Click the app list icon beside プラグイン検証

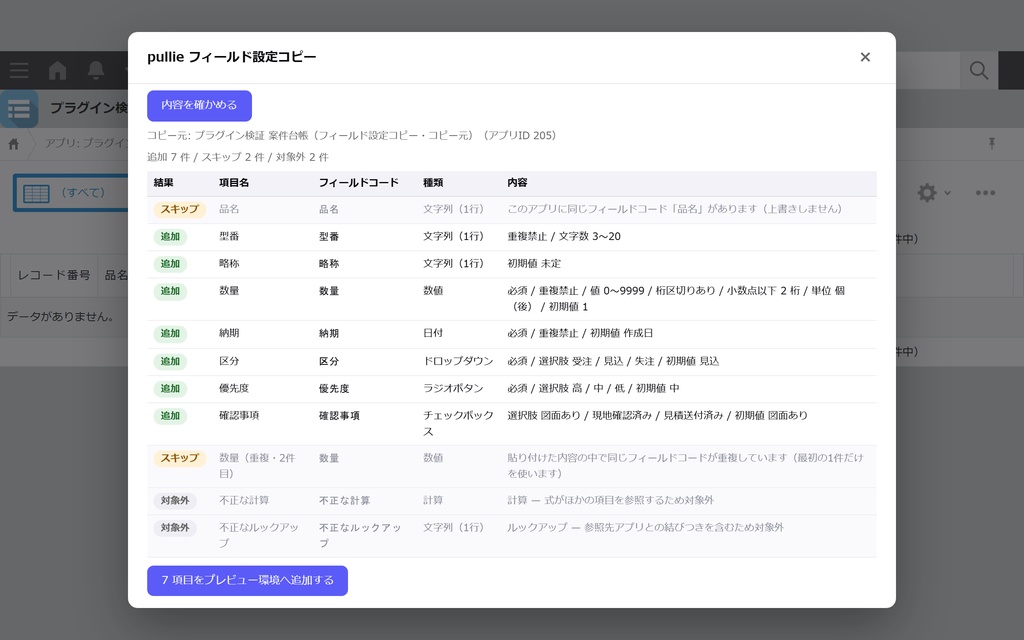click(x=19, y=109)
